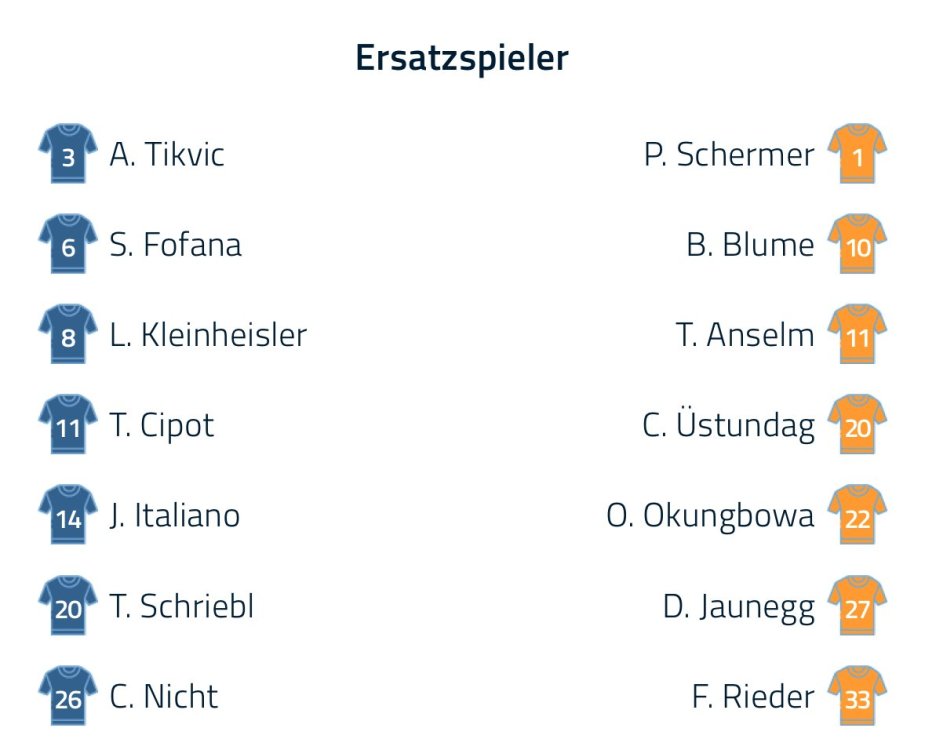
Task: Click the orange number 33 jersey icon
Action: pyautogui.click(x=857, y=696)
